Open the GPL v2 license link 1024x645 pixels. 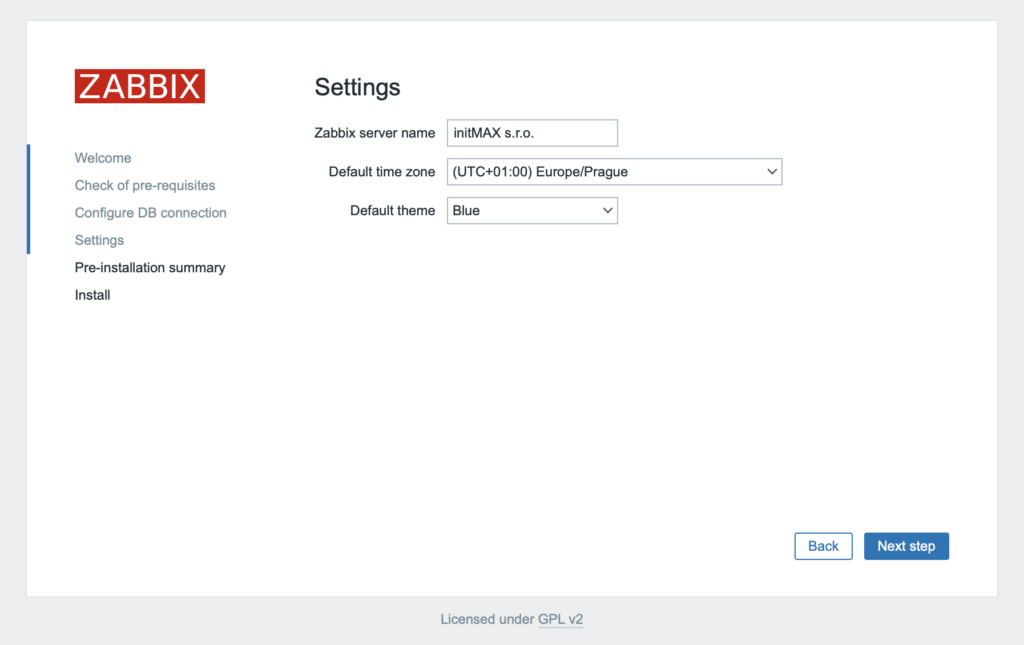pos(560,619)
